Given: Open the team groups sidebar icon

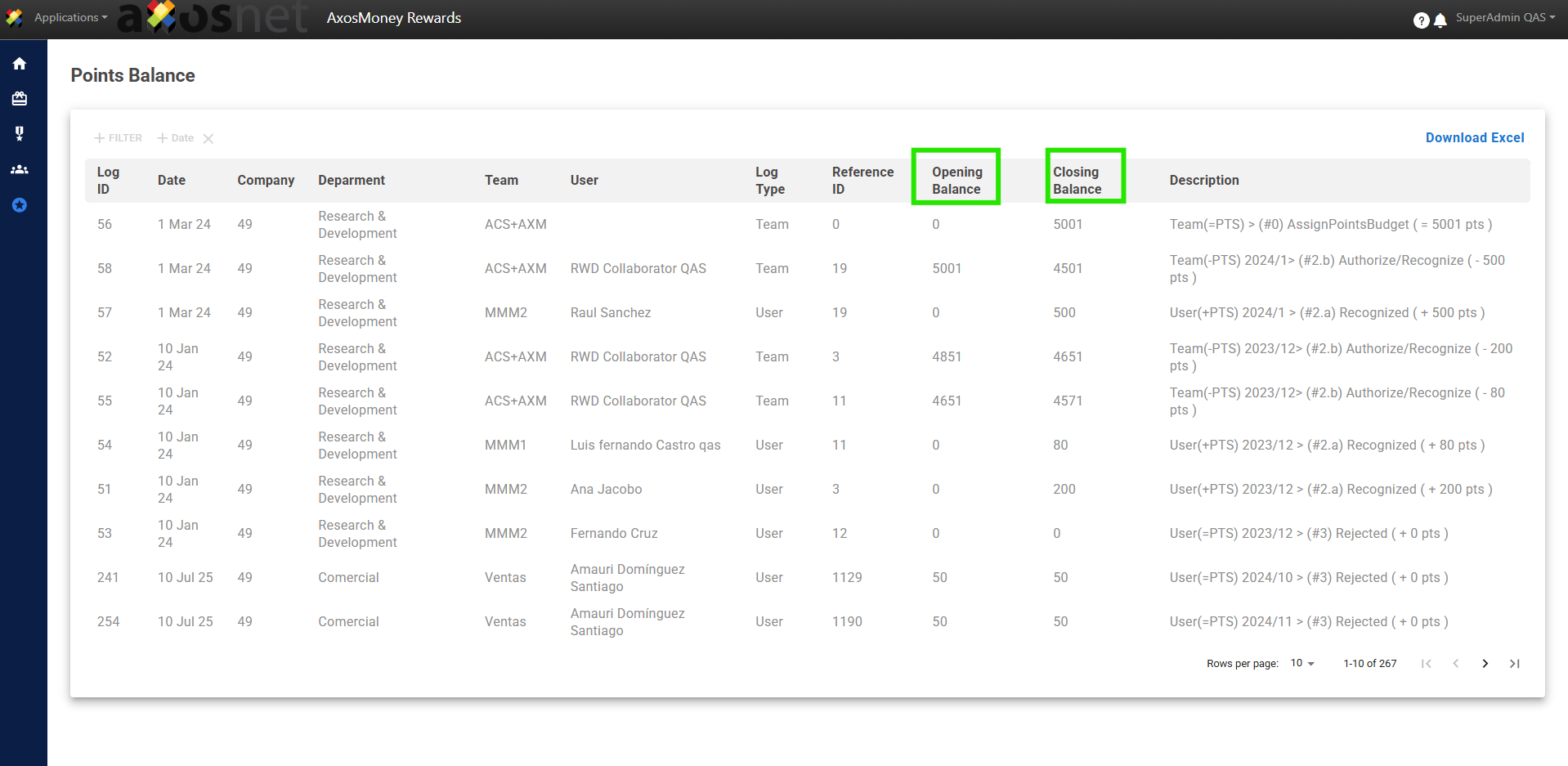Looking at the screenshot, I should click(20, 169).
